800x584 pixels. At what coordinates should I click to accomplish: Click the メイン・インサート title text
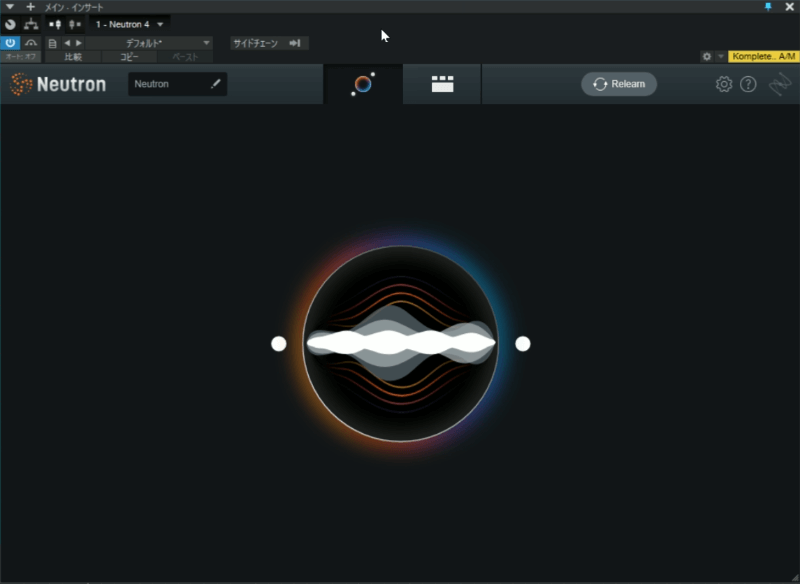74,8
